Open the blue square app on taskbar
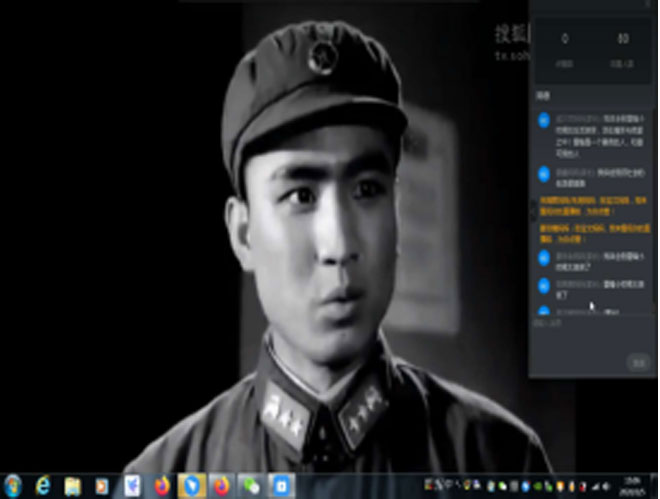 coord(281,486)
